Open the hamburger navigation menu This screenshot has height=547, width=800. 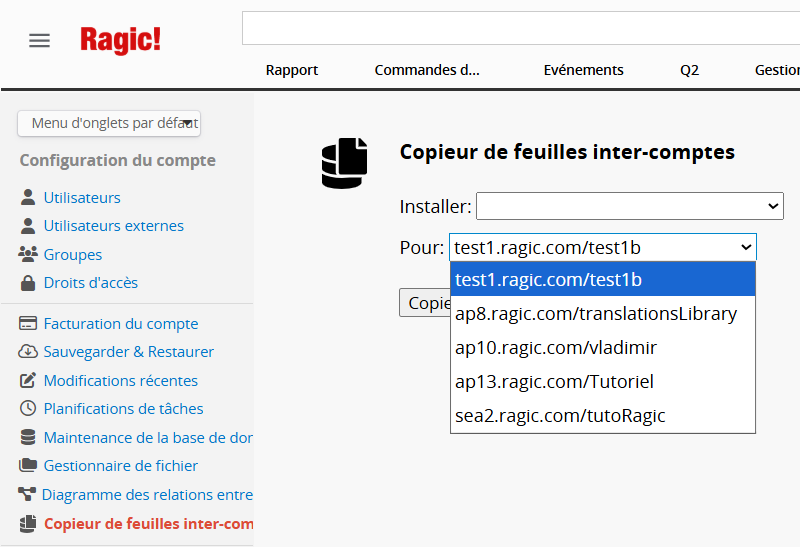pyautogui.click(x=39, y=41)
